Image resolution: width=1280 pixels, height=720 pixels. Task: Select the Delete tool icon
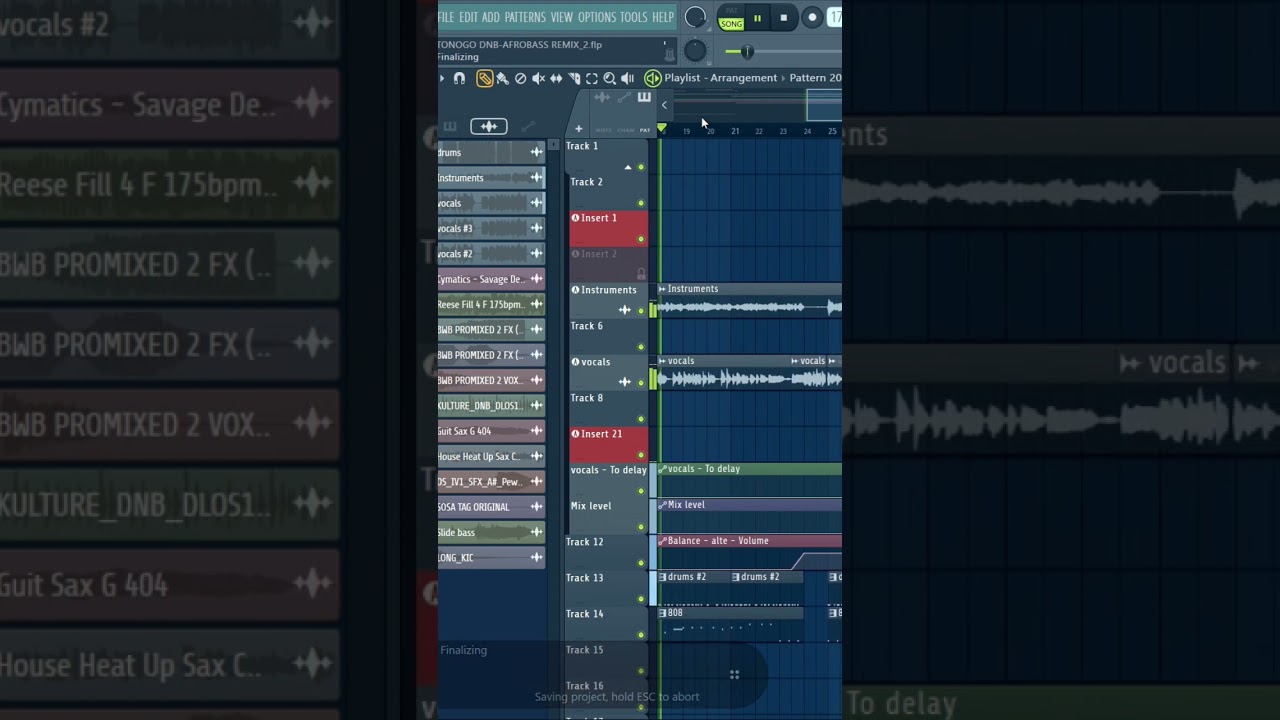[x=520, y=78]
